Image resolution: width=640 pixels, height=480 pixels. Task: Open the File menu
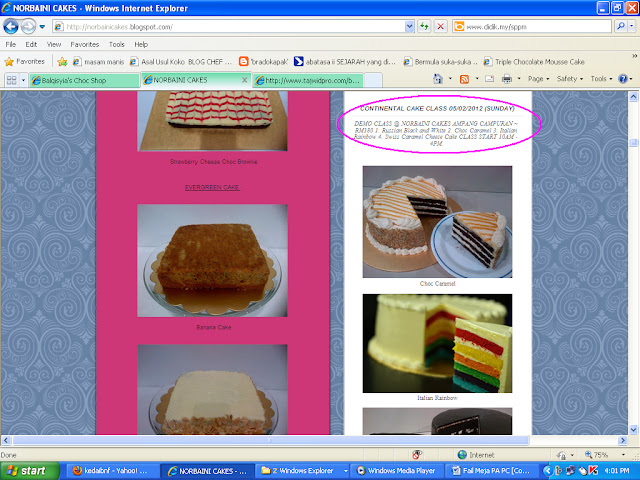[11, 44]
